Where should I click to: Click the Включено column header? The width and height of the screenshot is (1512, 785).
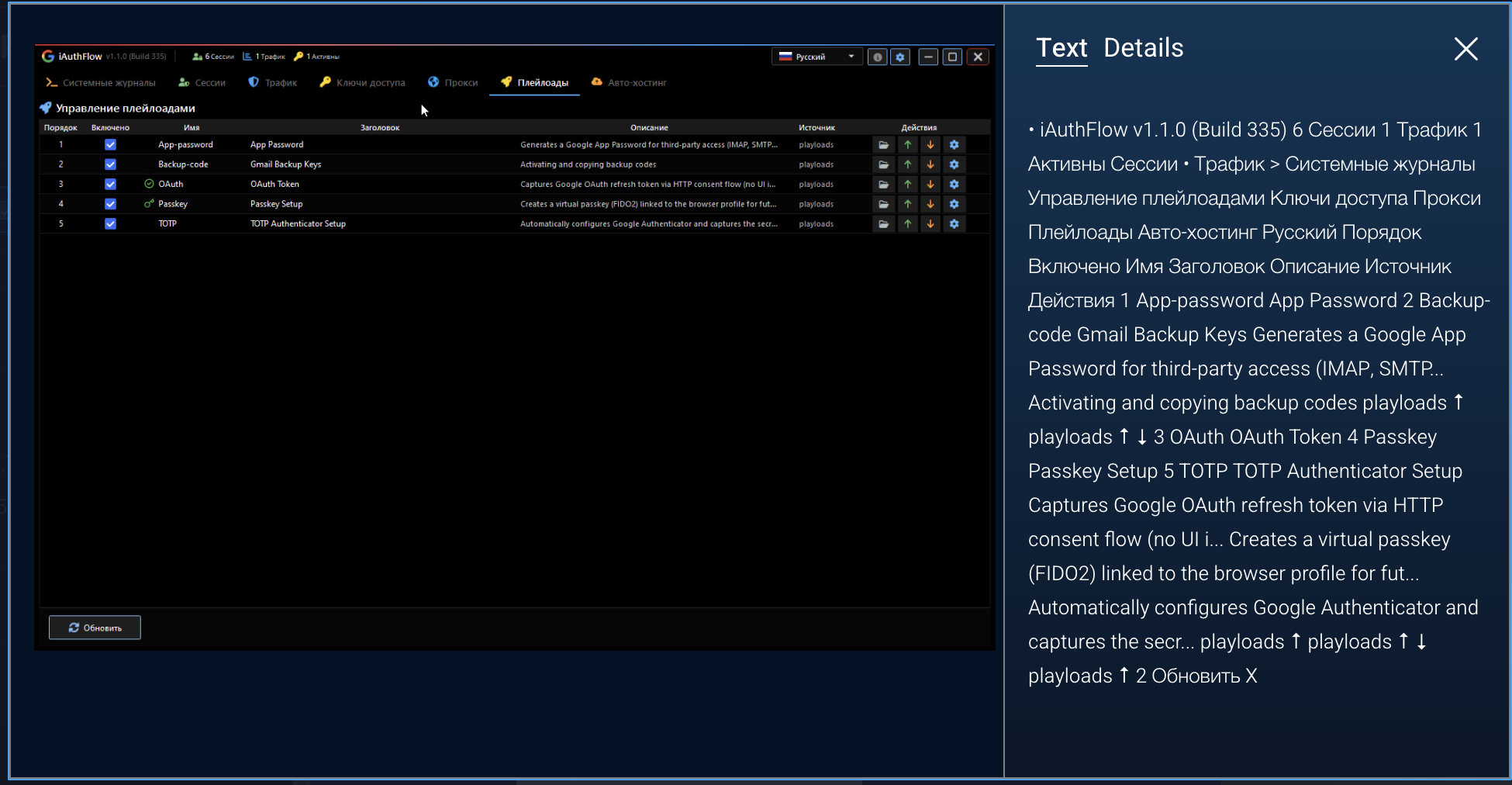click(x=110, y=128)
